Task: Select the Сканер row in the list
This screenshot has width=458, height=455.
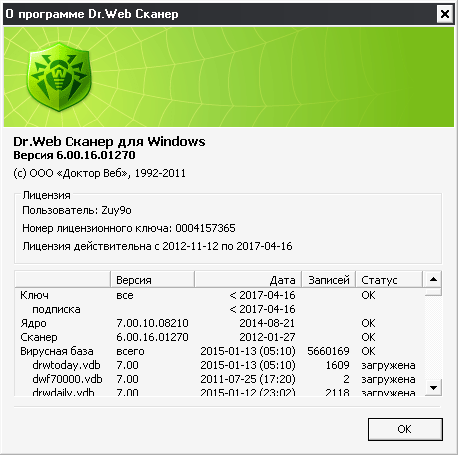Action: click(x=220, y=337)
